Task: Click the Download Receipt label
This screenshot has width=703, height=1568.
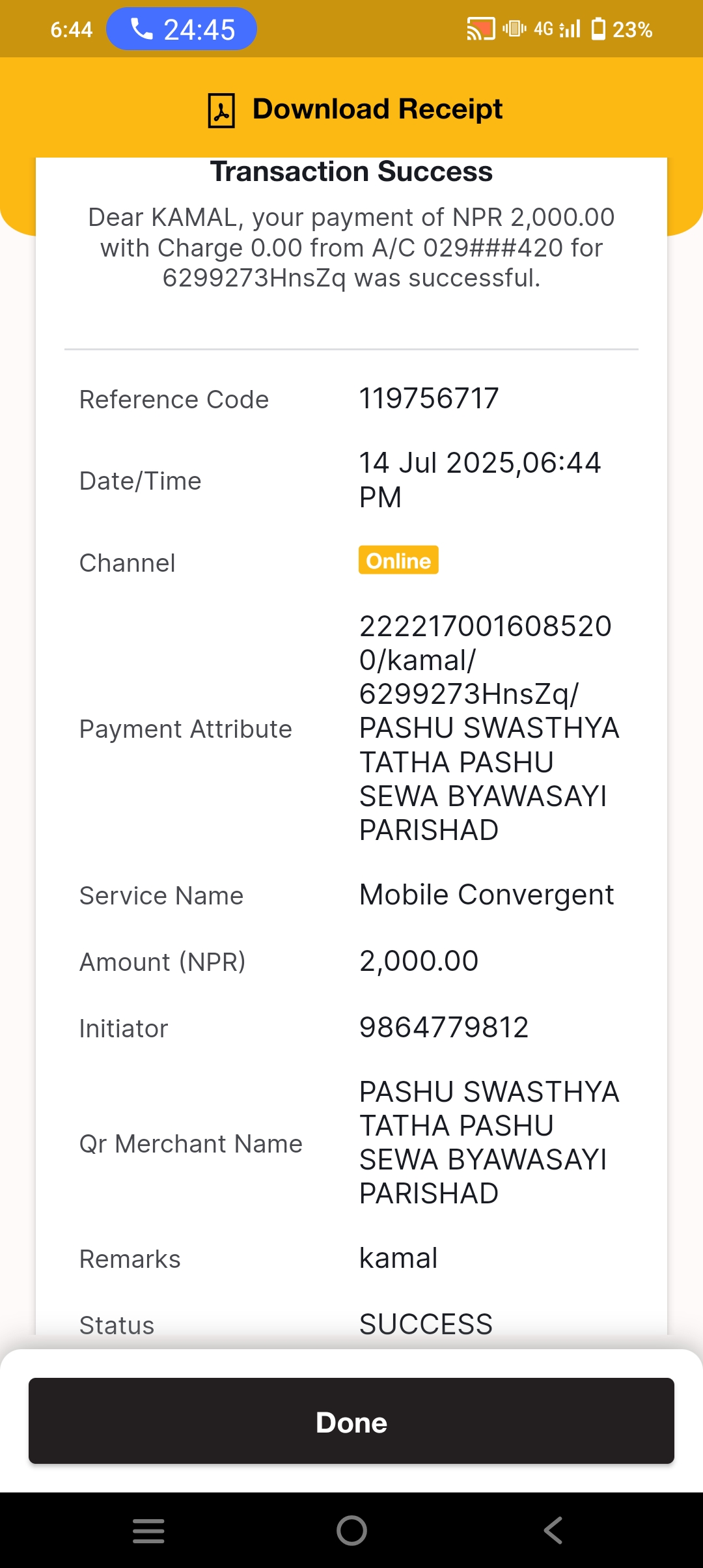Action: coord(378,109)
